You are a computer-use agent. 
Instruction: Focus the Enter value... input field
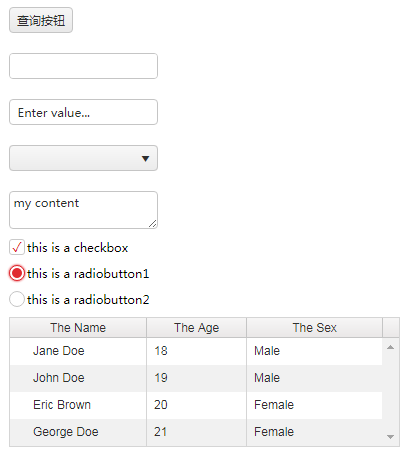(83, 112)
